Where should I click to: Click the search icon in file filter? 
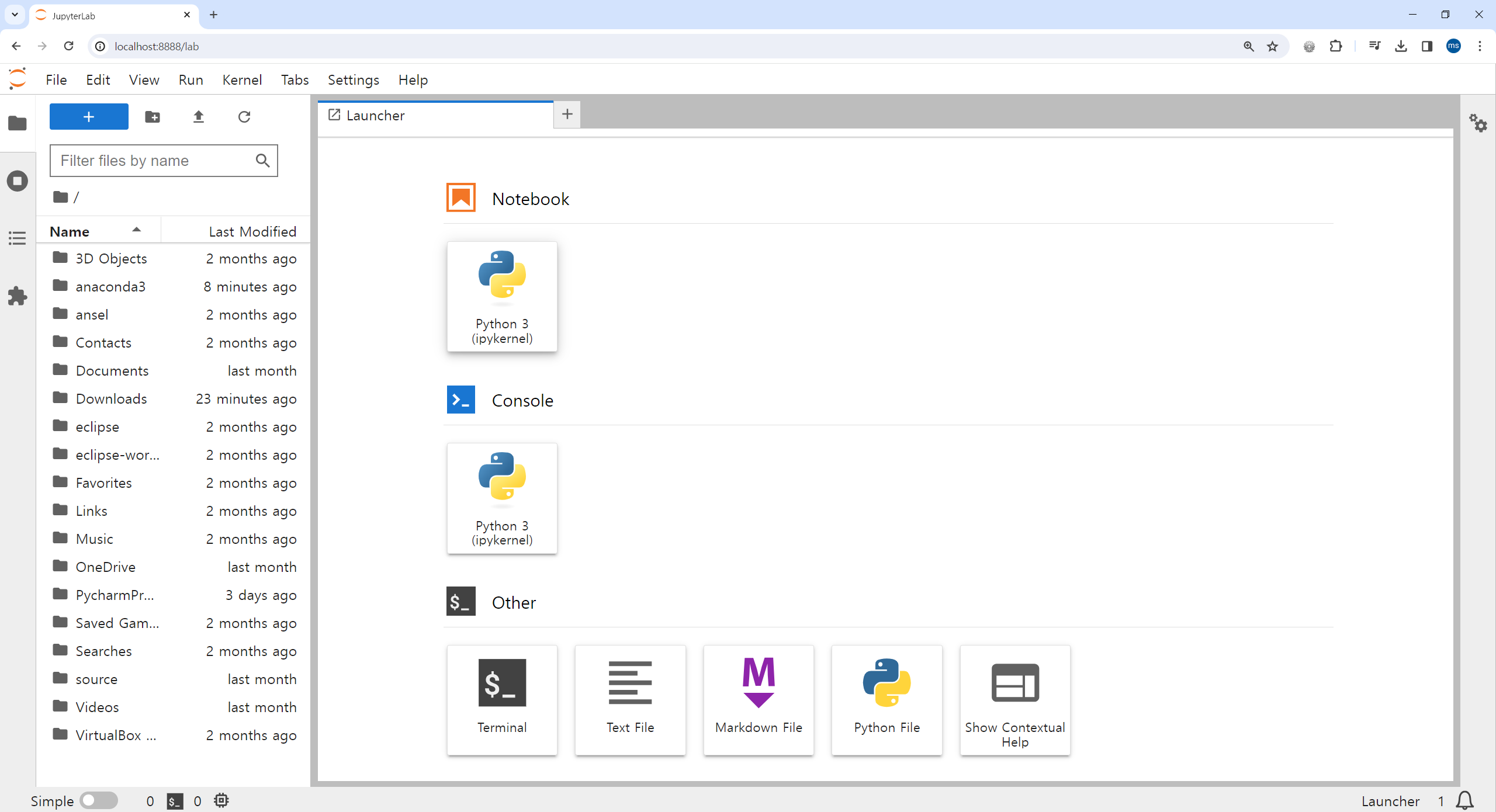point(262,161)
